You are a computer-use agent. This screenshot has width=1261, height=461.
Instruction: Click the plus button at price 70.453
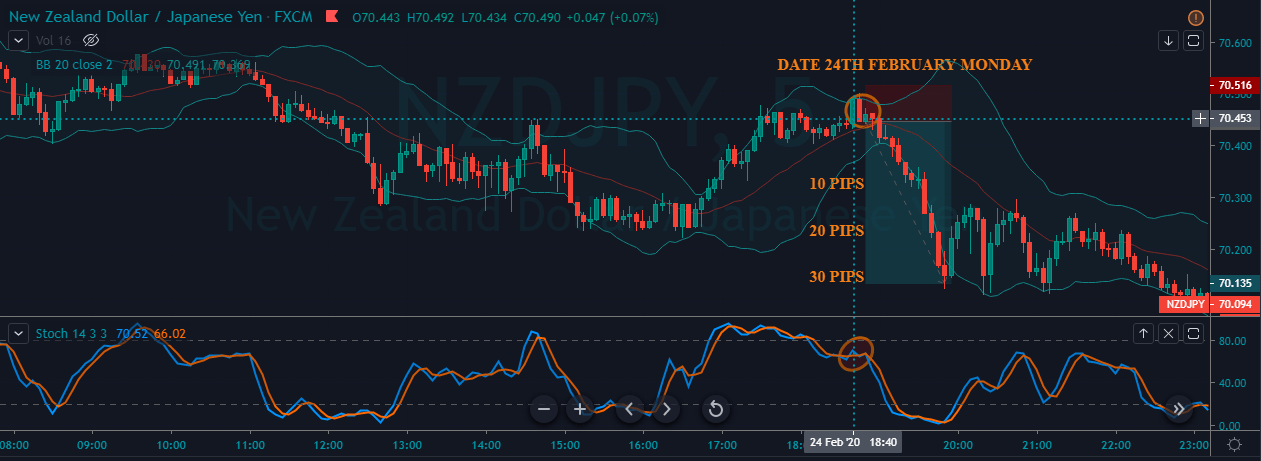1200,119
